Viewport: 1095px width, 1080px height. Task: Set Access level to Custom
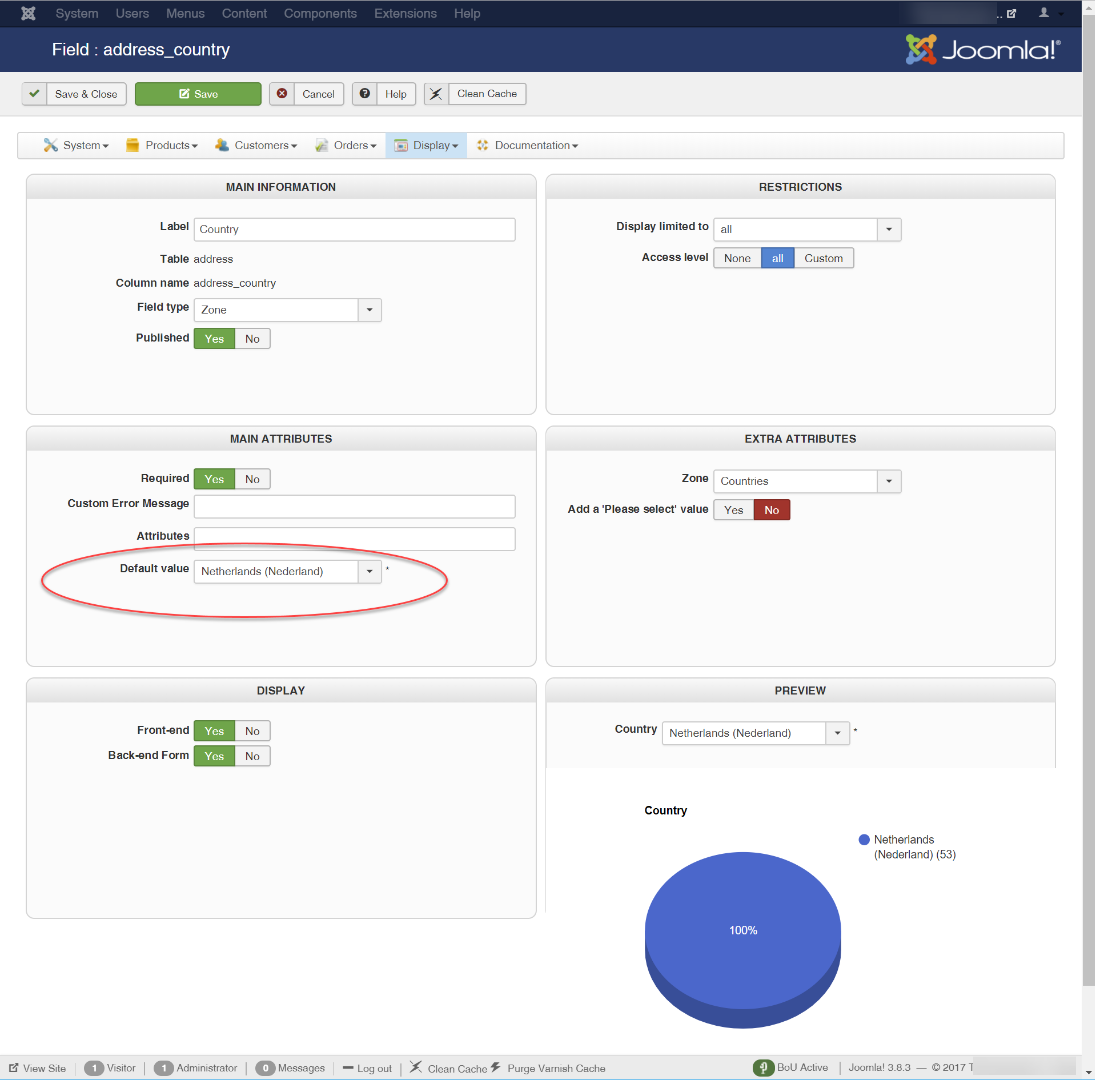(823, 258)
